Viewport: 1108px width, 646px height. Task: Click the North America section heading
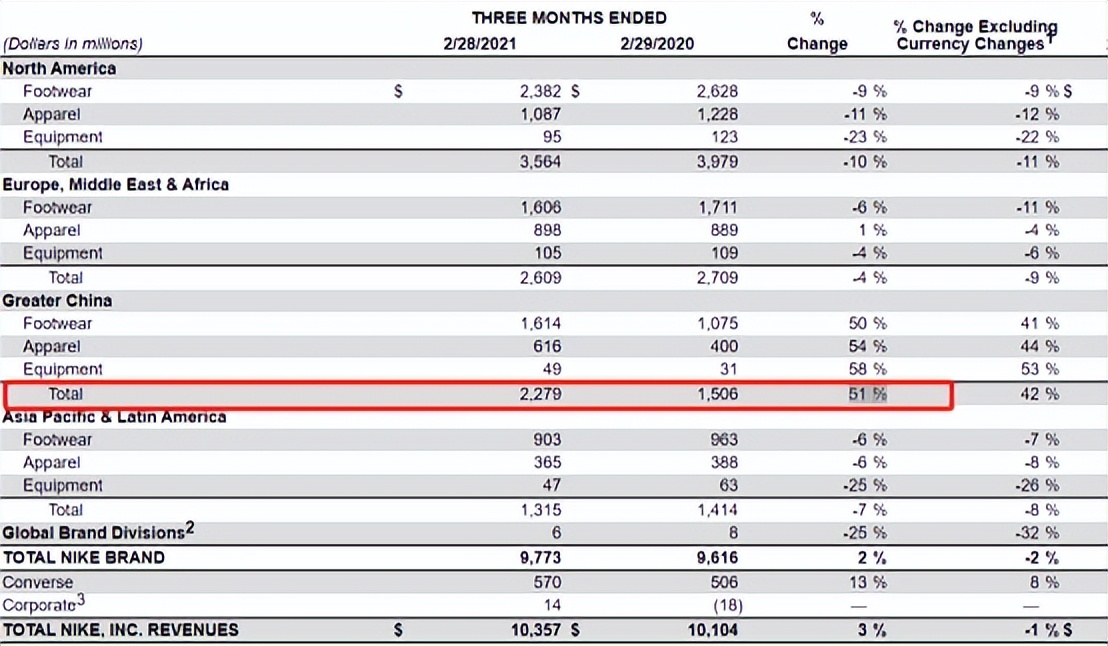pos(59,69)
